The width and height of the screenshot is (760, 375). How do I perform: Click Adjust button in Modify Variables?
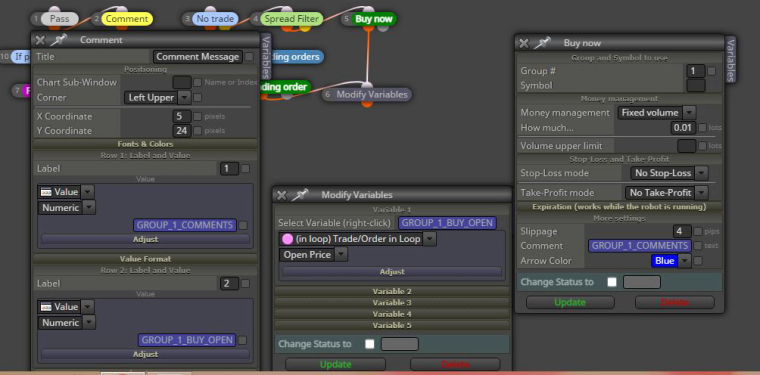click(x=392, y=272)
